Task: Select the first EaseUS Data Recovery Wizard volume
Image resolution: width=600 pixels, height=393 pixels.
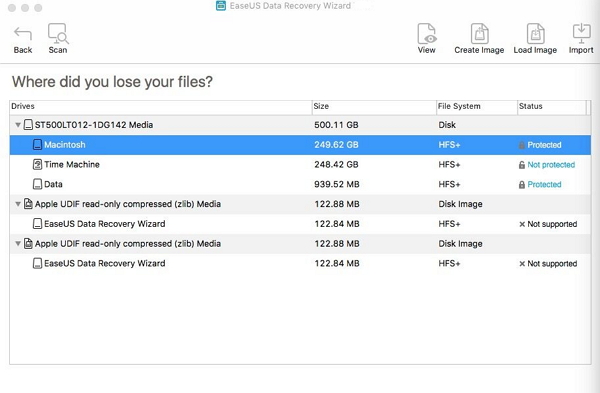Action: [300, 224]
